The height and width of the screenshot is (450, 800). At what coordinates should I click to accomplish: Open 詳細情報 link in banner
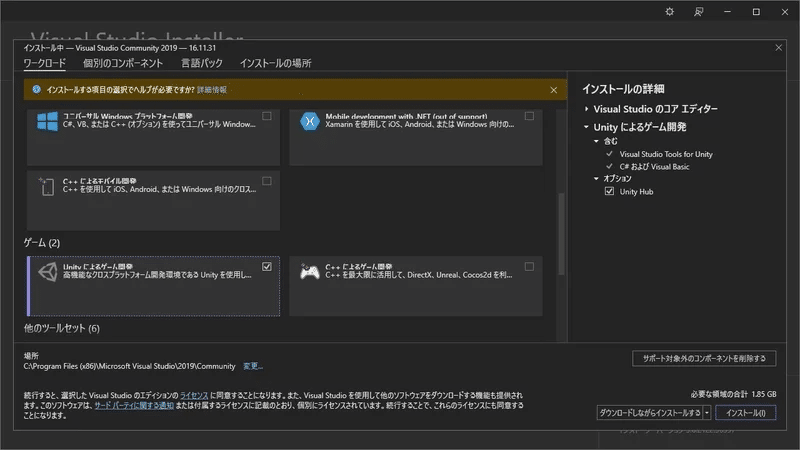pos(212,90)
